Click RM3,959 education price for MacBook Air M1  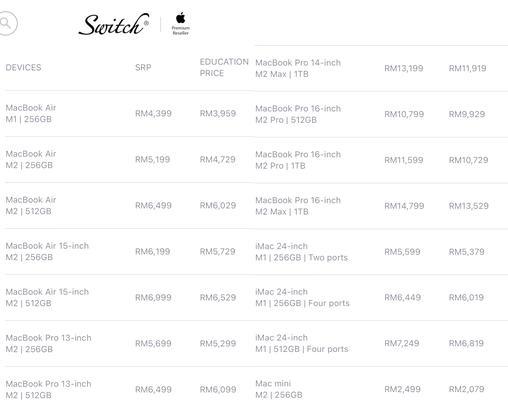pos(218,114)
